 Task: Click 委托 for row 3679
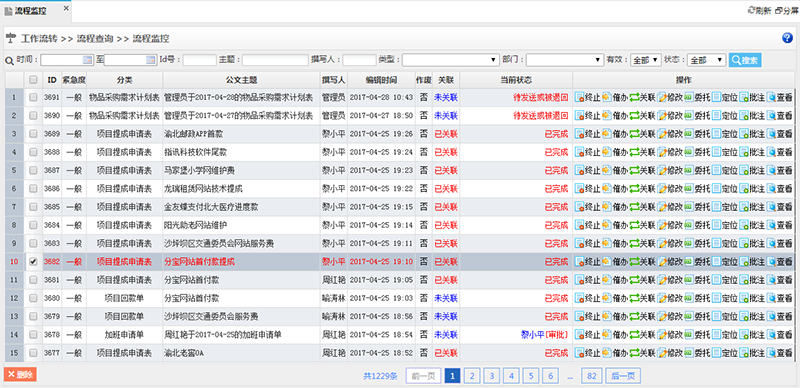pos(697,317)
